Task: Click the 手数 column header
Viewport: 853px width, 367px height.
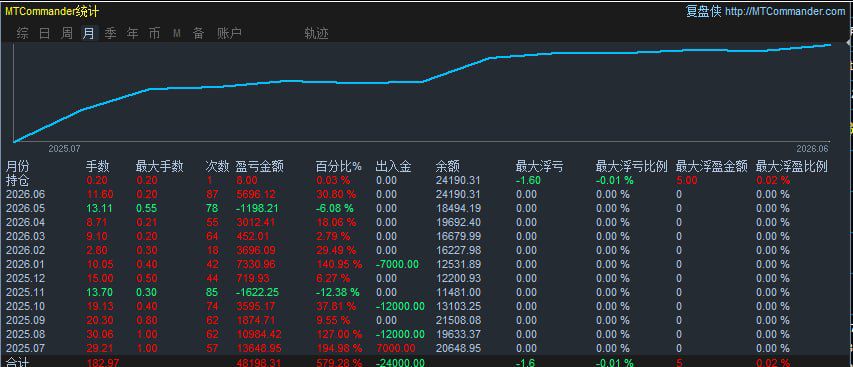Action: pyautogui.click(x=98, y=166)
